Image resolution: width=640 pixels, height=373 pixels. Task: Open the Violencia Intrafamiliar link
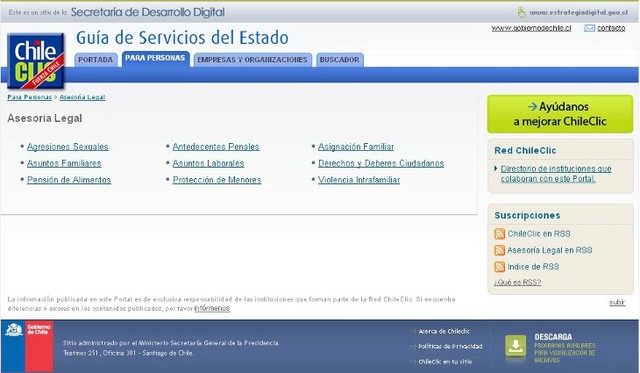coord(359,180)
